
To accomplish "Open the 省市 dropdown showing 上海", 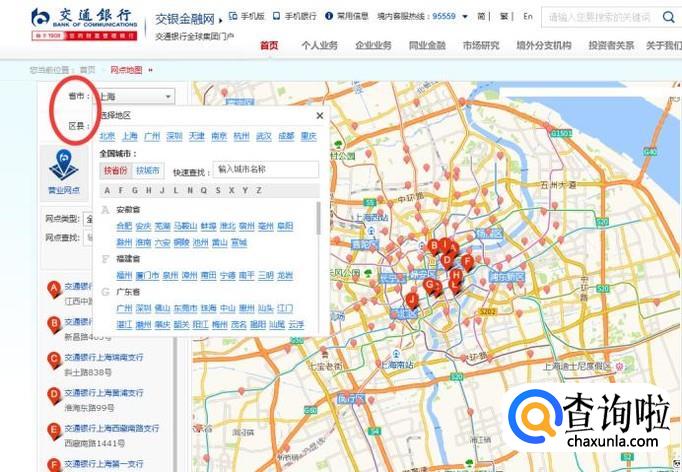I will pyautogui.click(x=136, y=96).
